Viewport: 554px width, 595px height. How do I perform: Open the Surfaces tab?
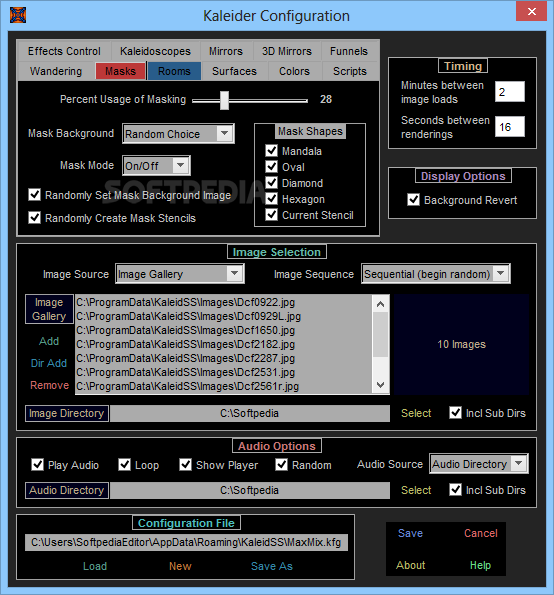(x=235, y=71)
